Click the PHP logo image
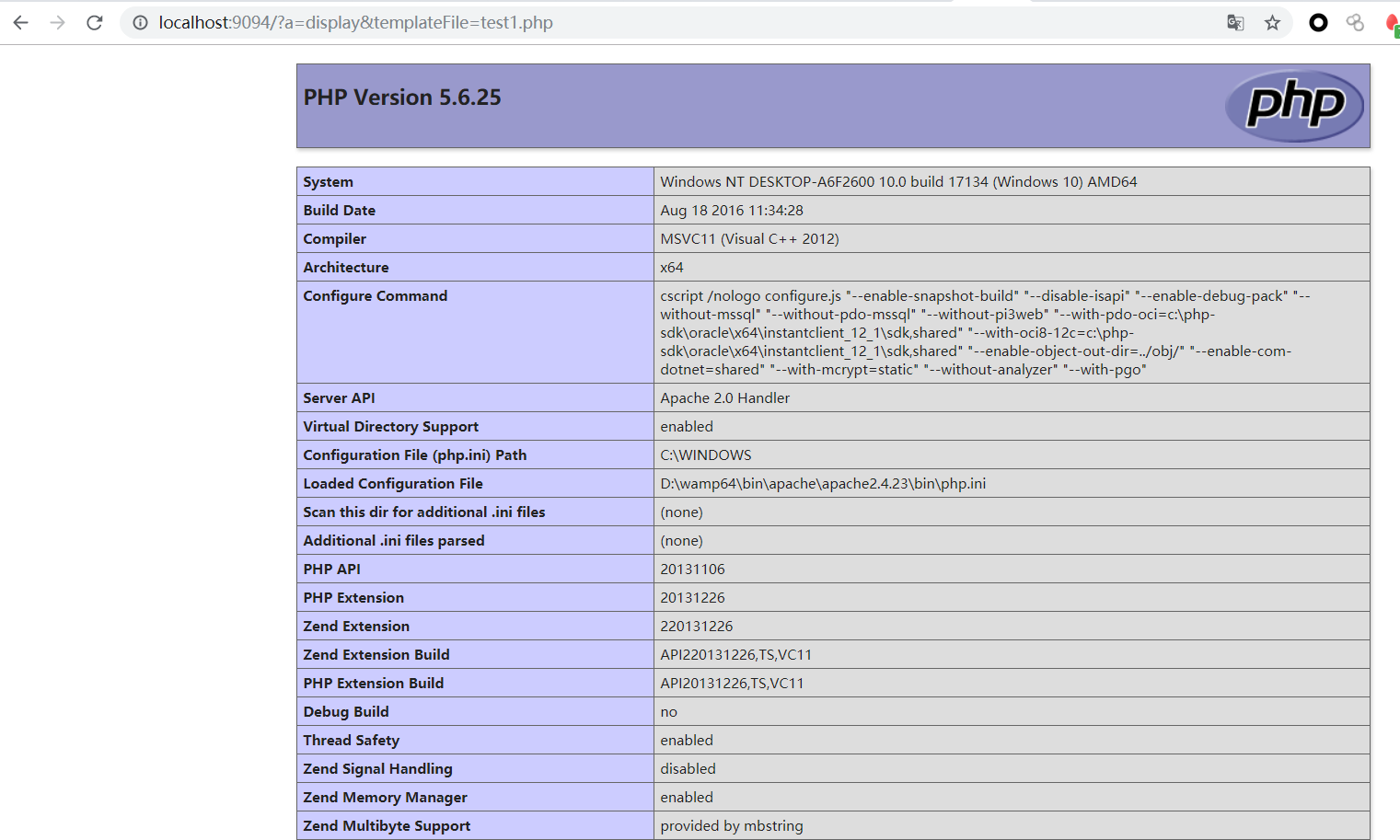 tap(1295, 106)
